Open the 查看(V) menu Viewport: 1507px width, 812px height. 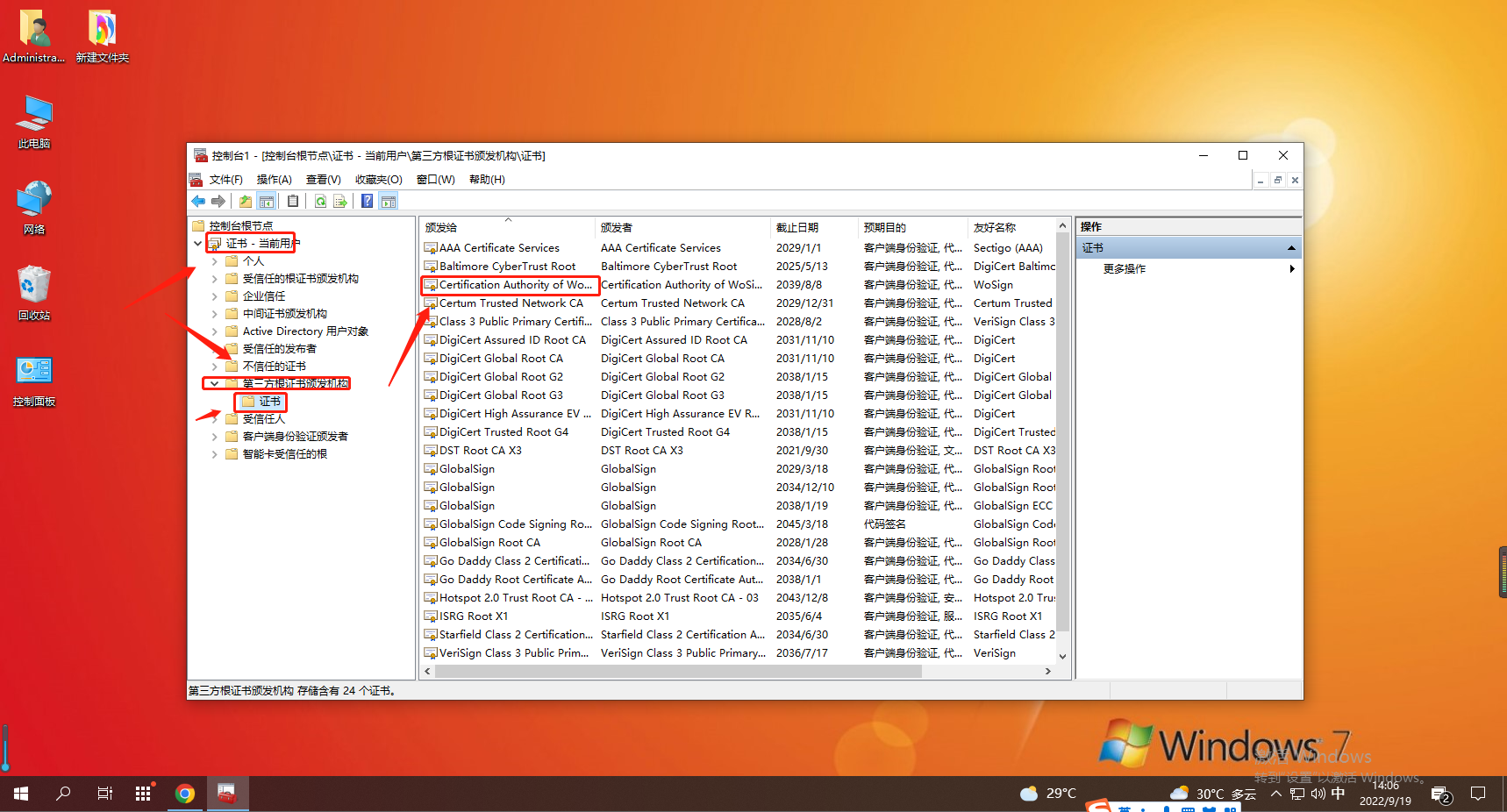(x=323, y=180)
